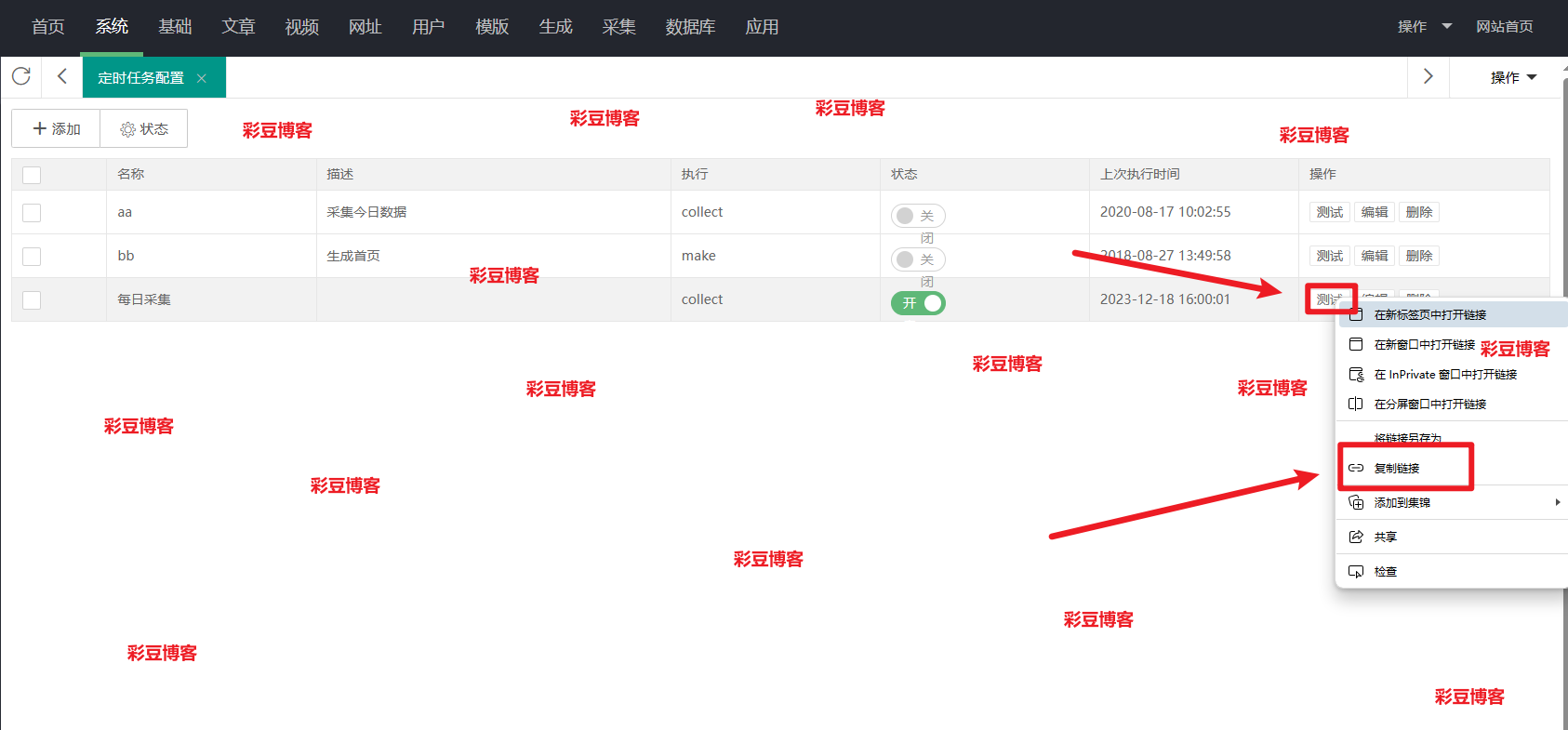Viewport: 1568px width, 730px height.
Task: Open the 操作 dropdown in top navigation bar
Action: coord(1425,27)
